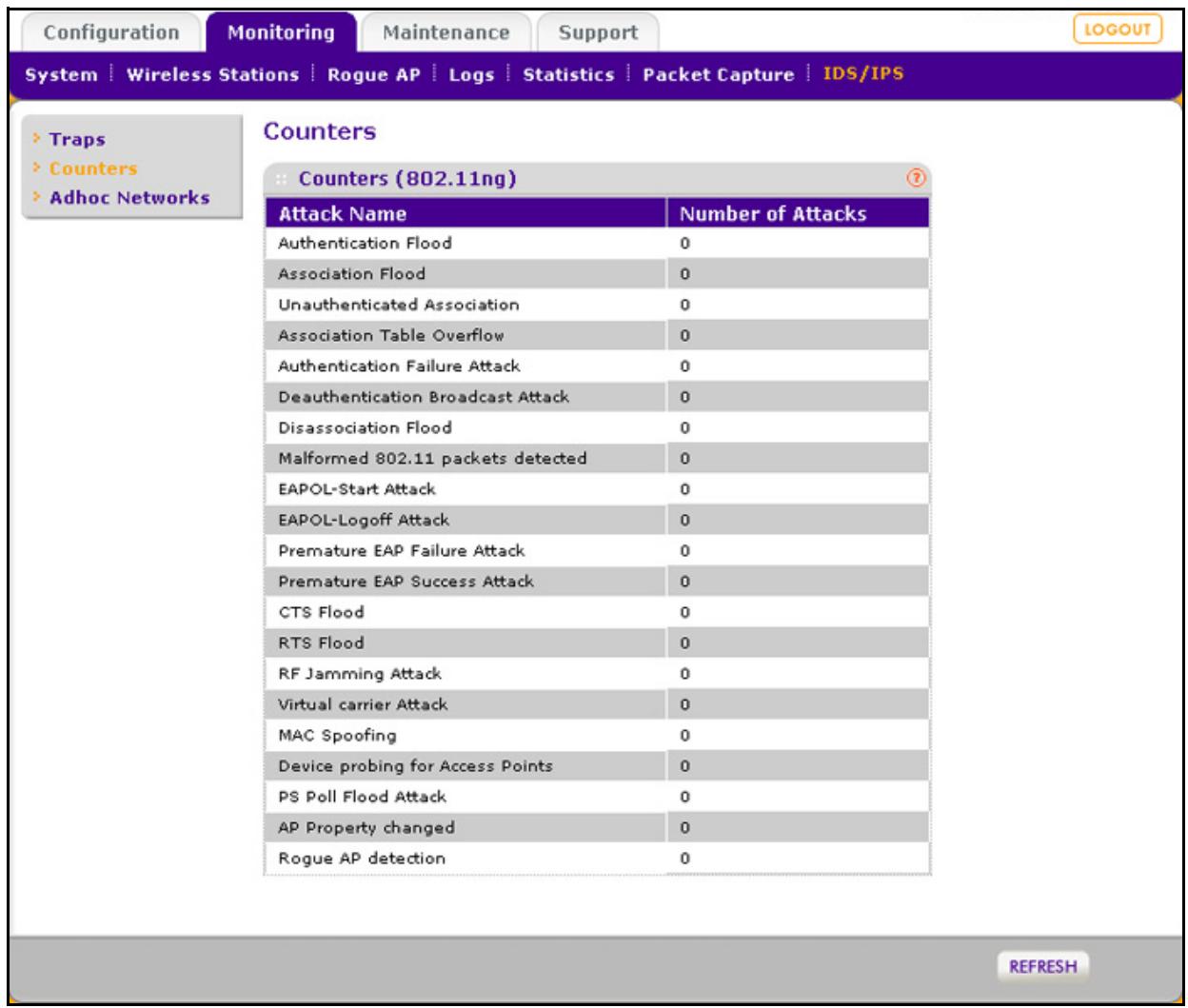Select the CTS Flood row
This screenshot has height=1008, width=1188.
click(x=598, y=612)
